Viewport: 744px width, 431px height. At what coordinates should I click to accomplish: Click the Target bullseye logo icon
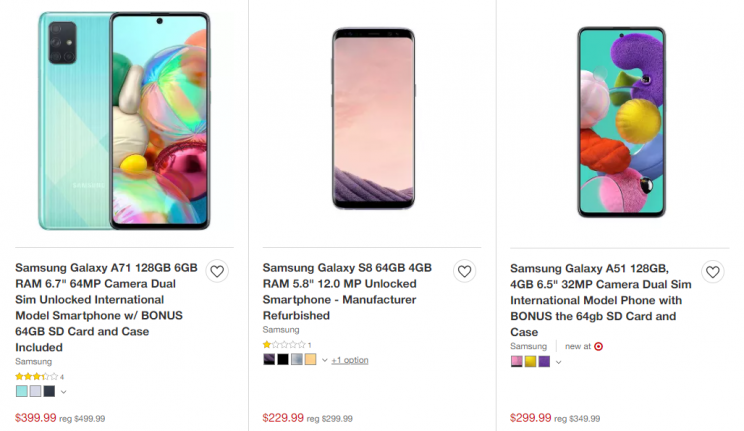click(x=599, y=347)
